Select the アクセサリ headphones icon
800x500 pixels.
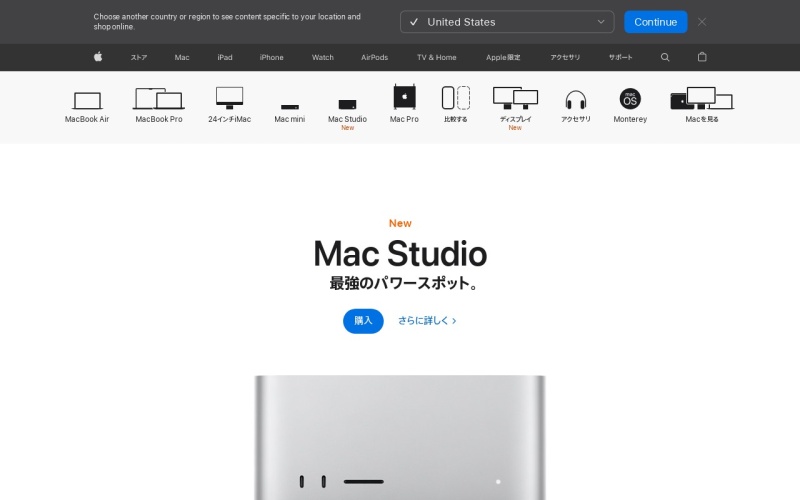575,100
